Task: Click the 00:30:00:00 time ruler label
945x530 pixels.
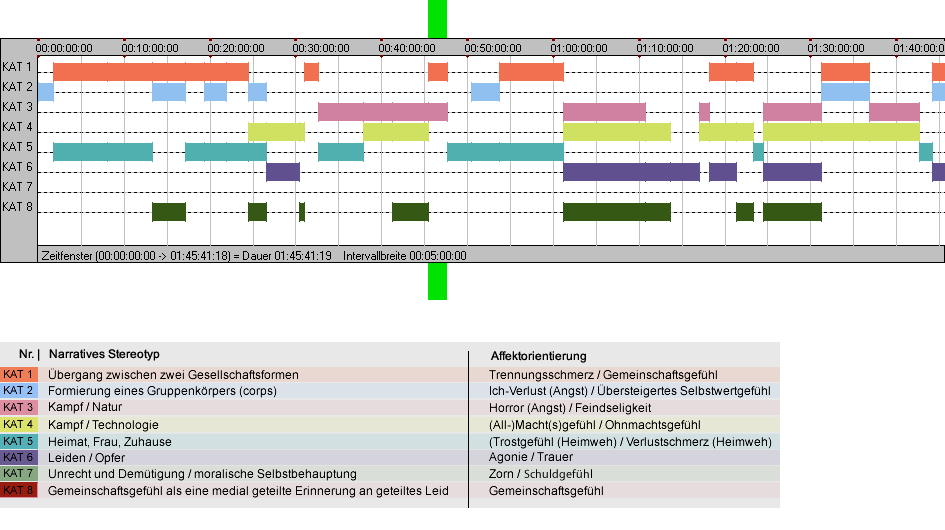Action: [x=321, y=48]
